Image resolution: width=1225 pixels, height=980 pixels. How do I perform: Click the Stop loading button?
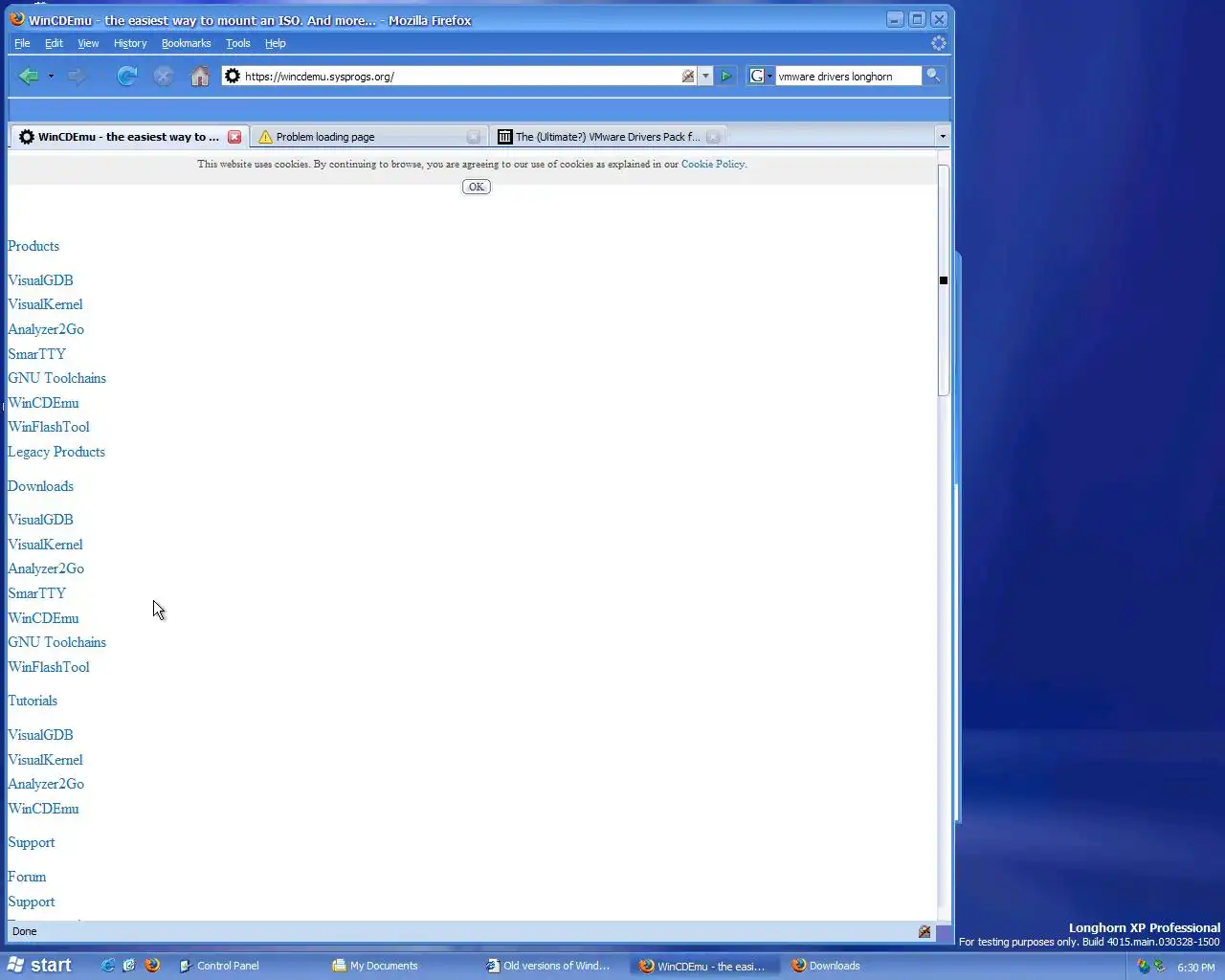point(164,77)
